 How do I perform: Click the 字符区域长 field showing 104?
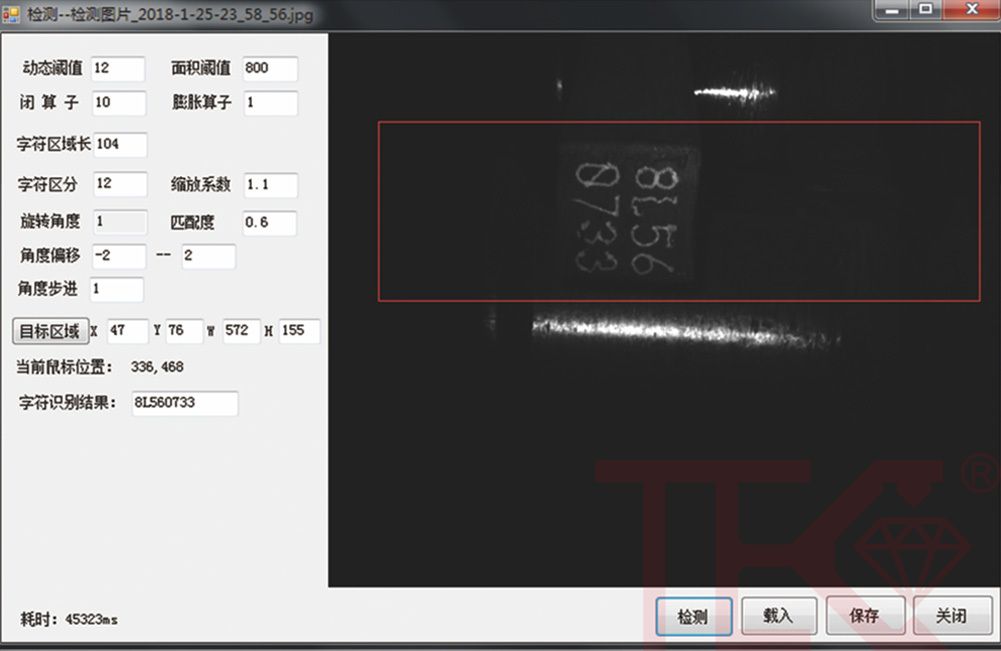120,145
